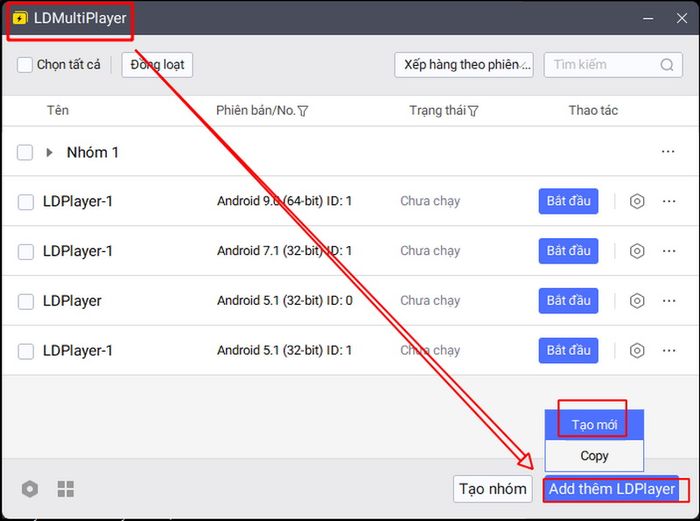Open settings hexagon for Android 5.1 ID: 0
Viewport: 700px width, 521px height.
pyautogui.click(x=637, y=300)
